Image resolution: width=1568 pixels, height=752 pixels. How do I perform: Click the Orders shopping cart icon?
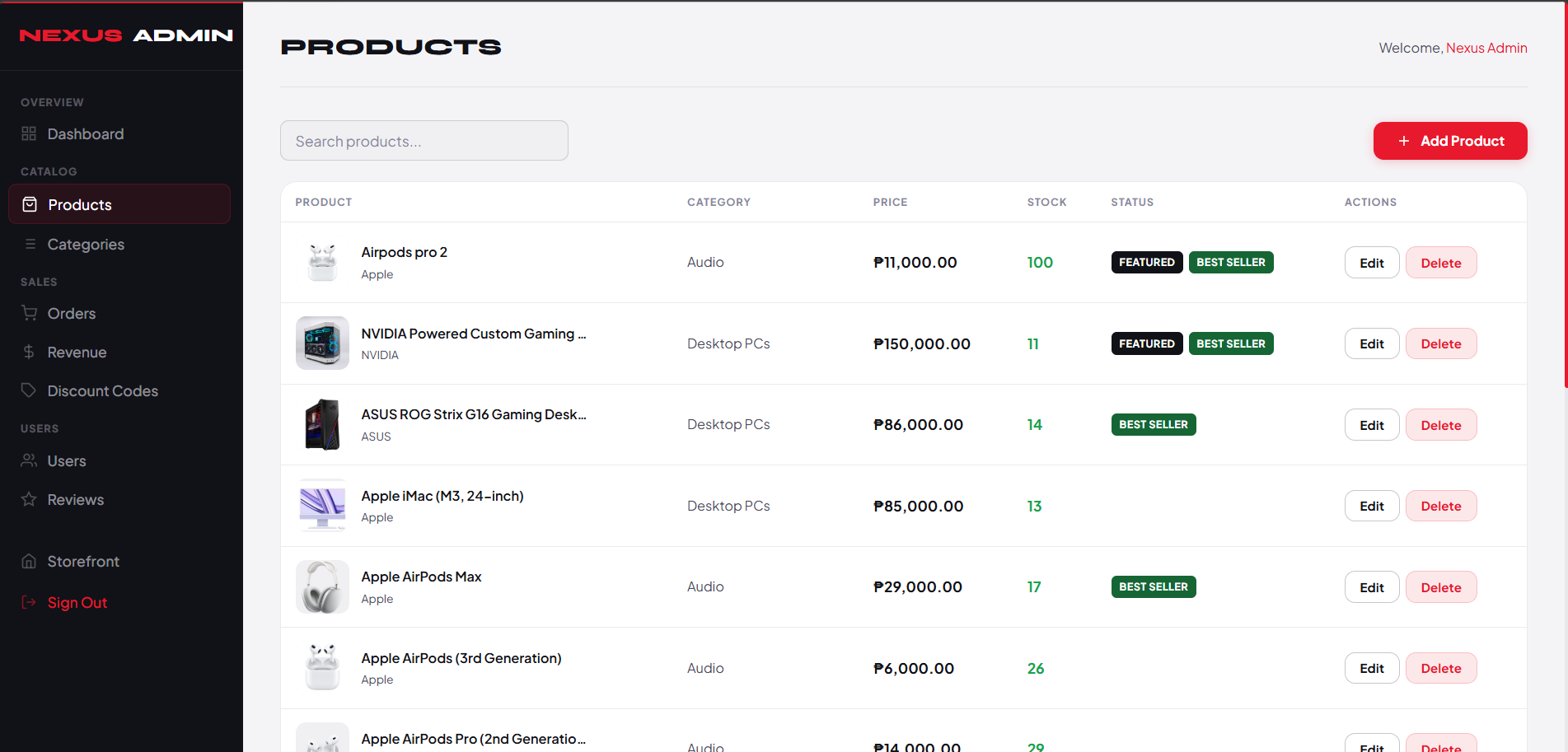(29, 313)
